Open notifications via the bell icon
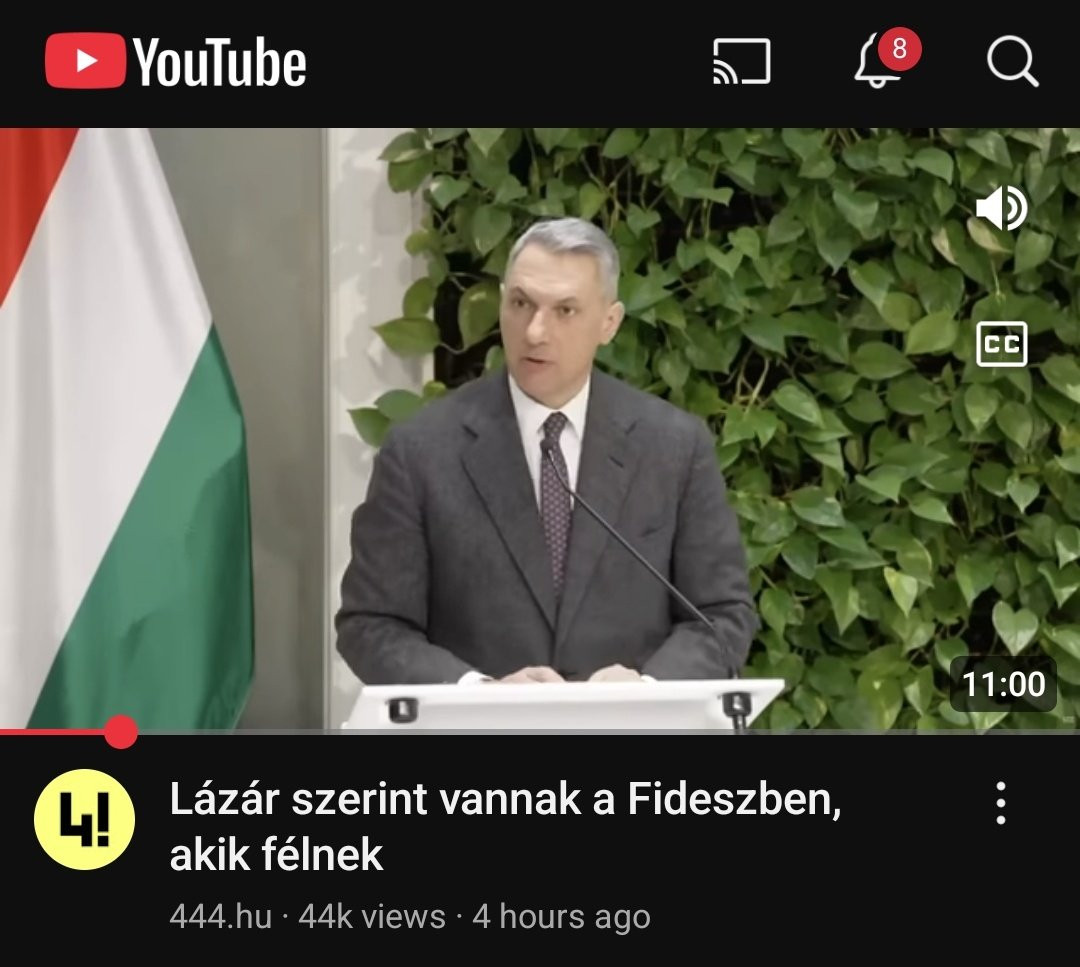This screenshot has width=1080, height=967. pyautogui.click(x=876, y=63)
